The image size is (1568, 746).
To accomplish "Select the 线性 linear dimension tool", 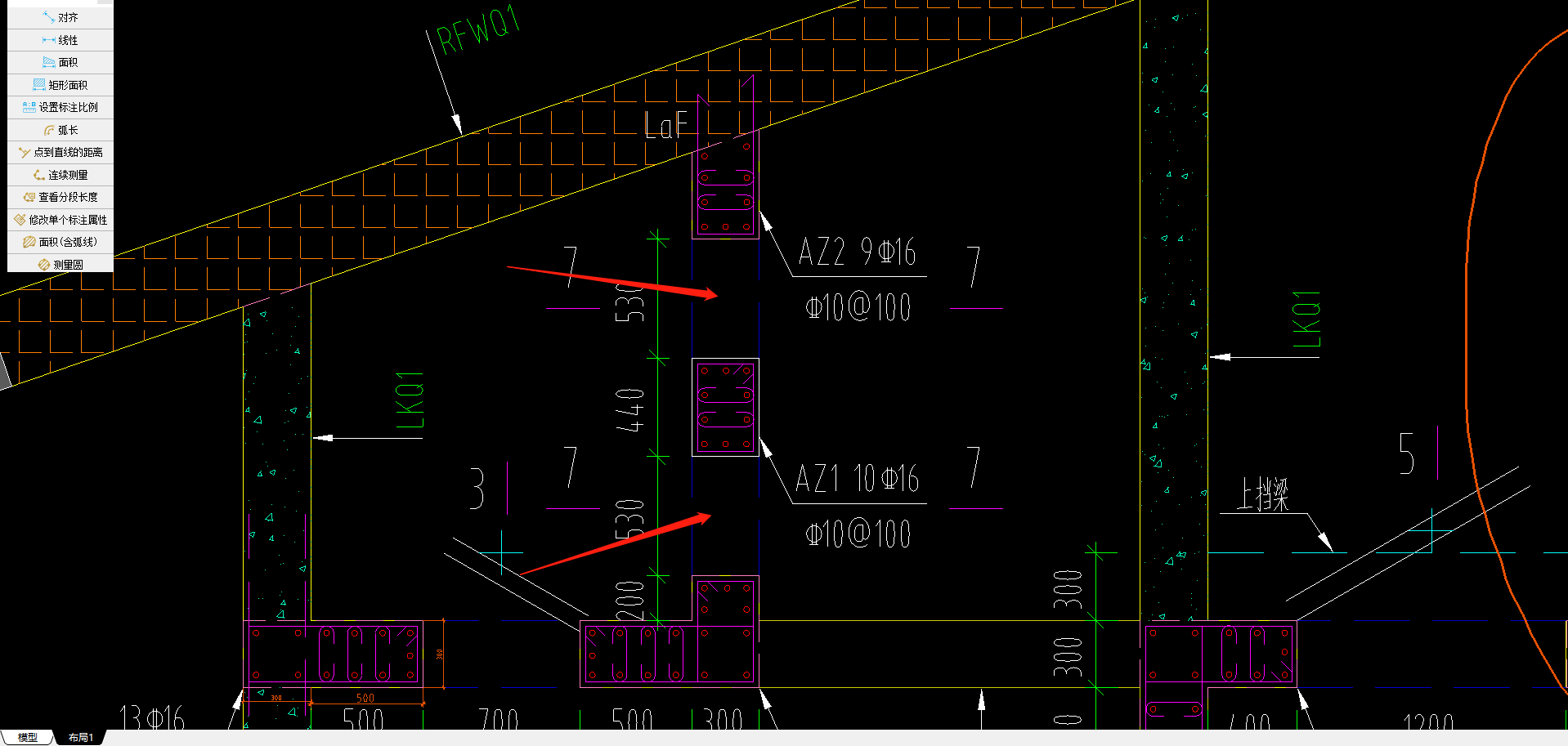I will point(60,40).
